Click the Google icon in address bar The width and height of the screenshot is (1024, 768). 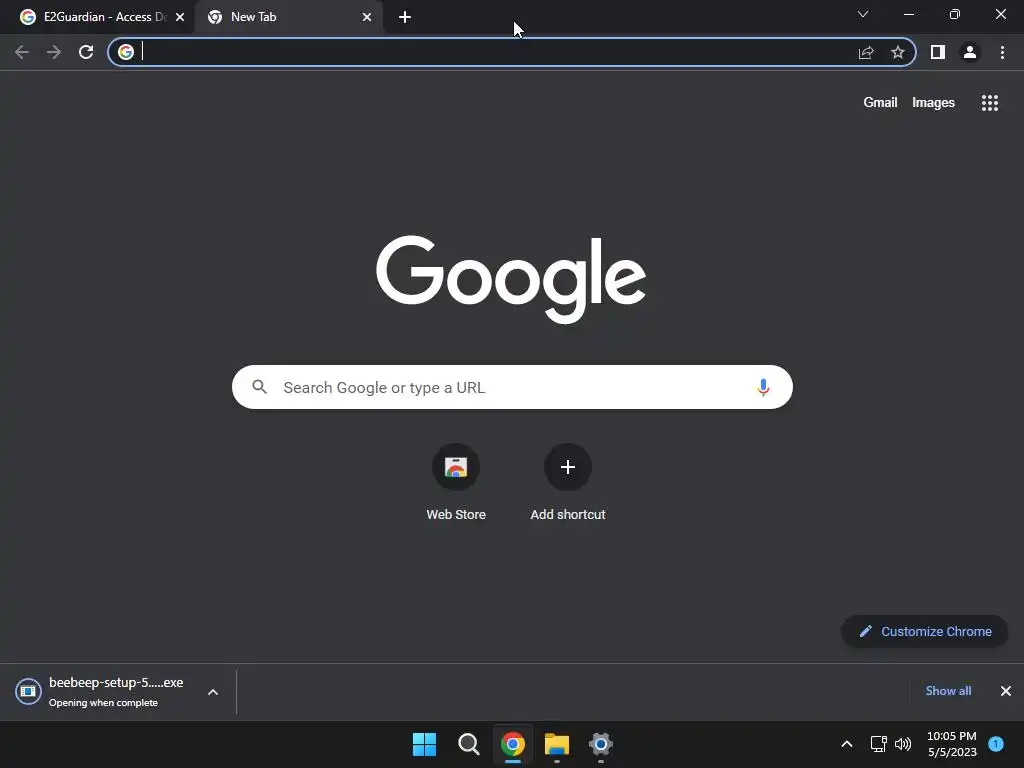click(x=126, y=52)
